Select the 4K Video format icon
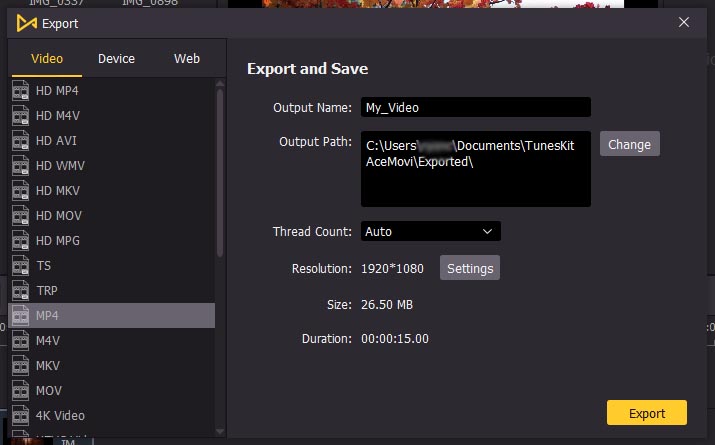The height and width of the screenshot is (445, 715). click(x=21, y=415)
